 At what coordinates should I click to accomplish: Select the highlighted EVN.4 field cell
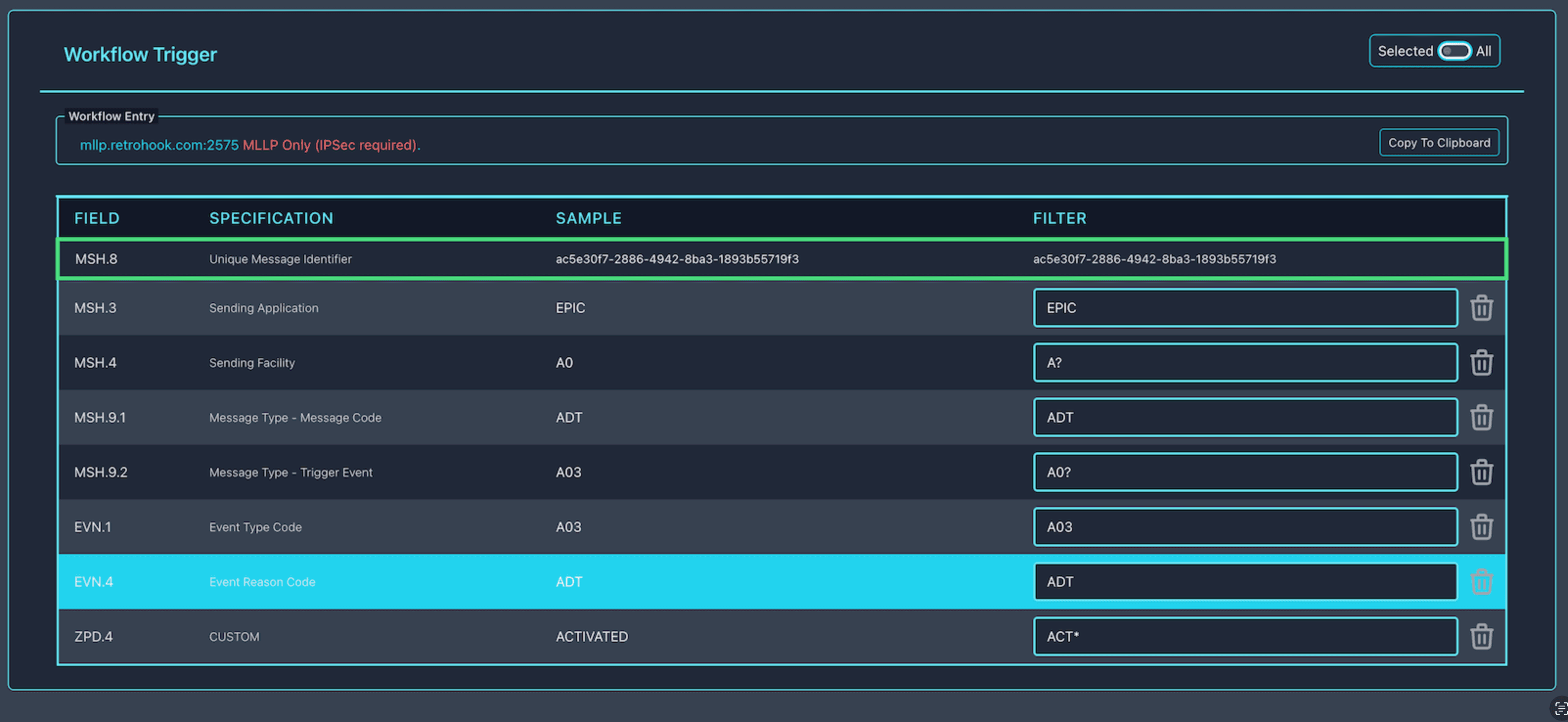click(x=93, y=582)
